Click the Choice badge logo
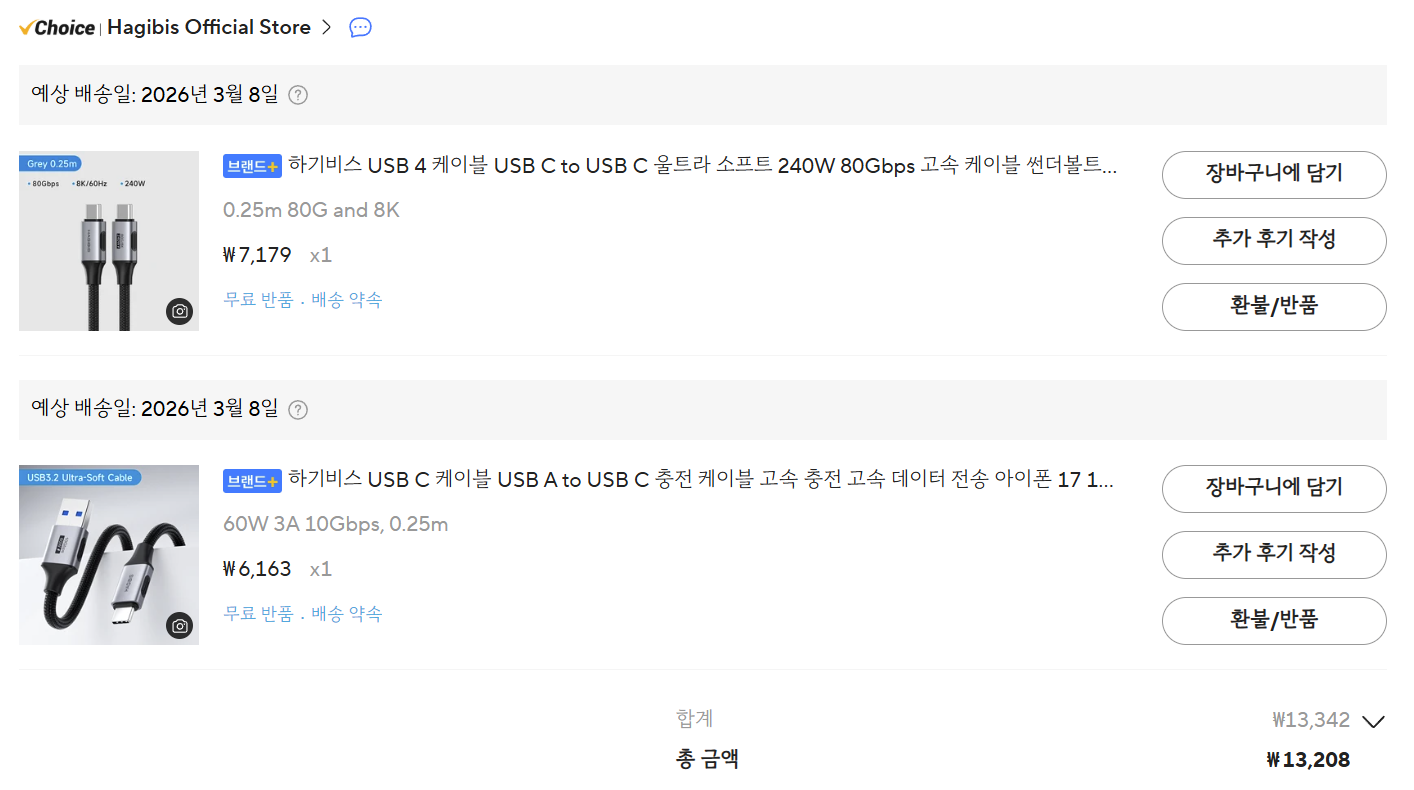The image size is (1414, 790). click(57, 28)
